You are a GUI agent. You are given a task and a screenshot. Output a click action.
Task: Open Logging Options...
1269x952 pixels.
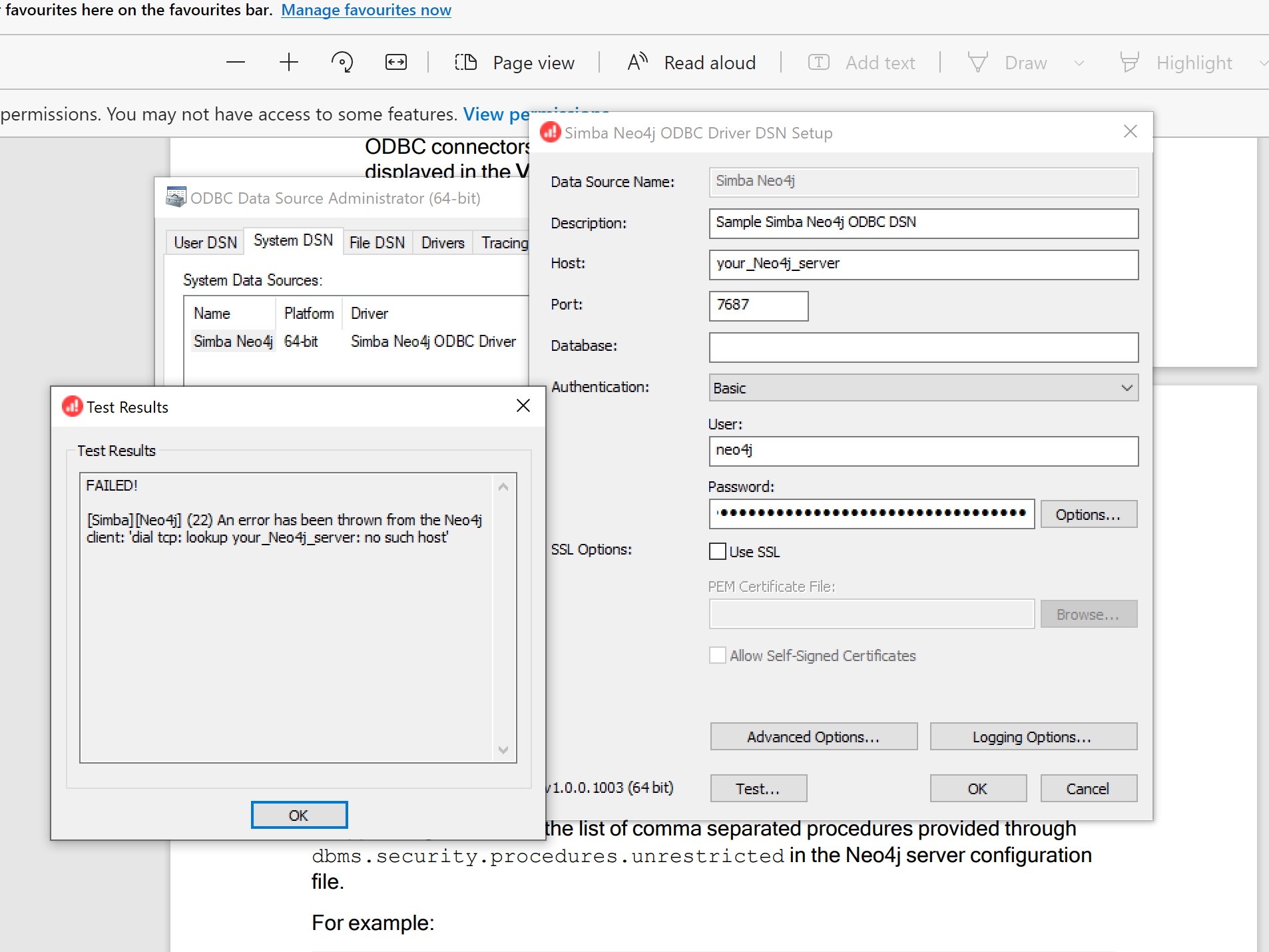point(1033,736)
